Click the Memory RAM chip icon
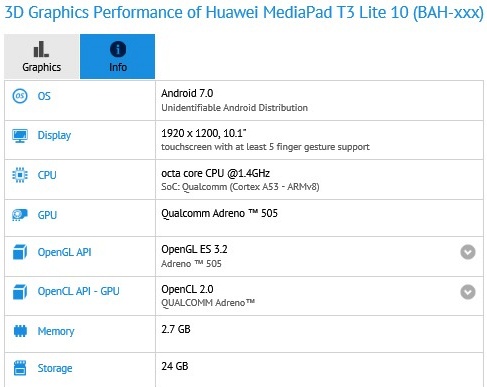The image size is (487, 387). [20, 331]
